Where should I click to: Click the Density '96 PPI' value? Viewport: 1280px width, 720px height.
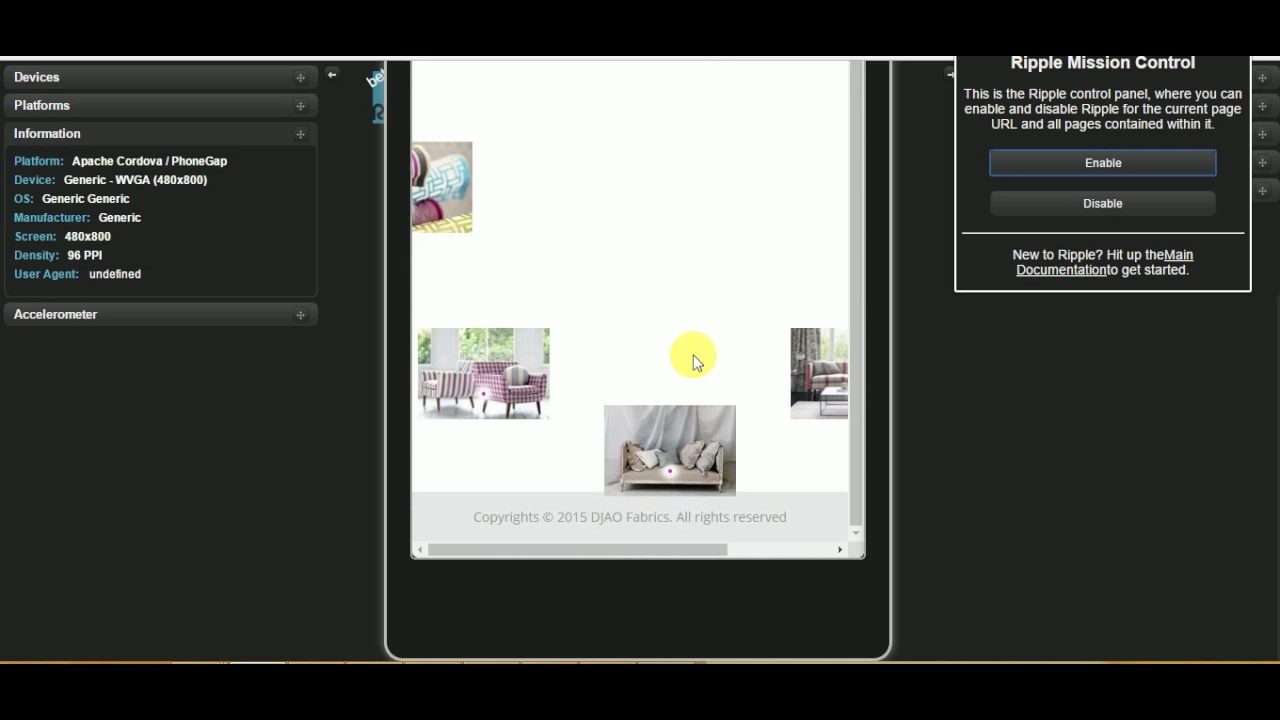click(85, 256)
